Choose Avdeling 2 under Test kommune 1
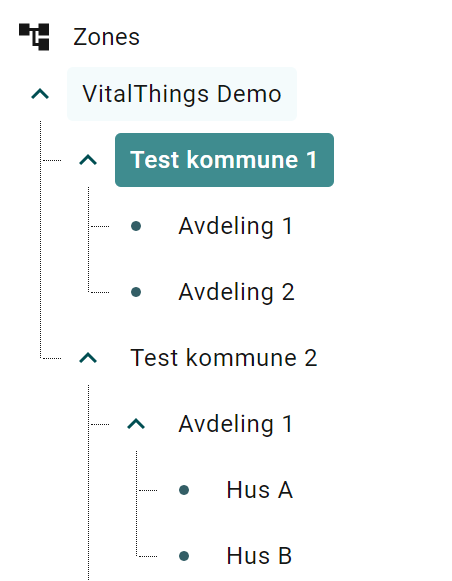 click(x=236, y=292)
